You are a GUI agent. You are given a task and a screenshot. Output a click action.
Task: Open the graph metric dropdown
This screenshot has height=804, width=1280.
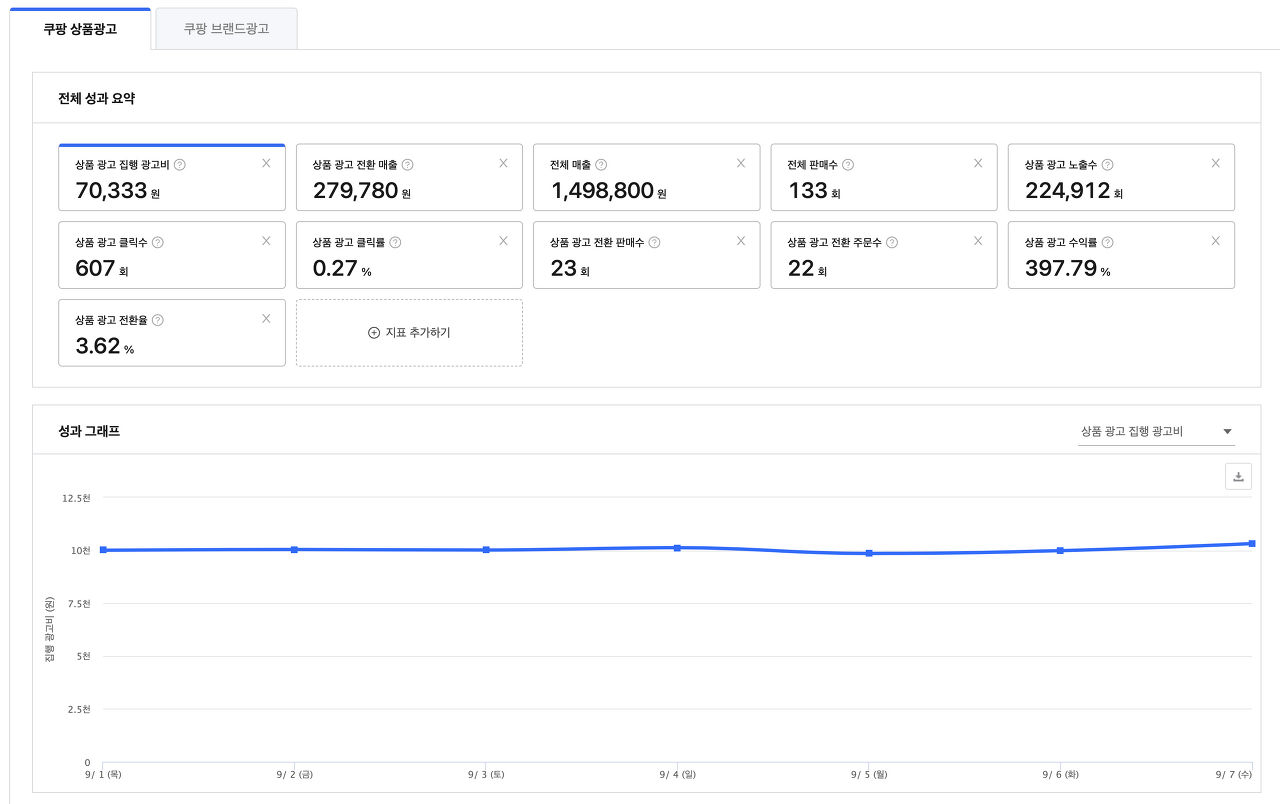coord(1156,432)
